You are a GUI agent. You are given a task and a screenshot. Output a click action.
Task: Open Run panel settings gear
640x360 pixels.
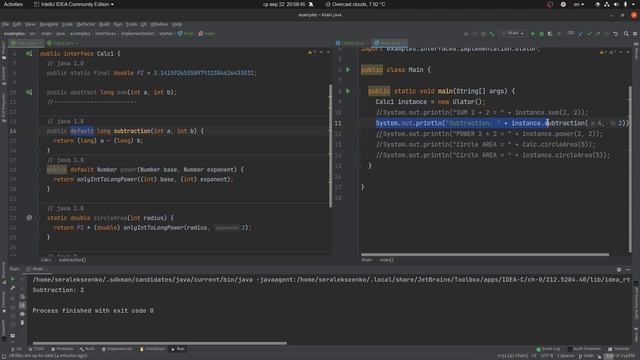(x=619, y=269)
